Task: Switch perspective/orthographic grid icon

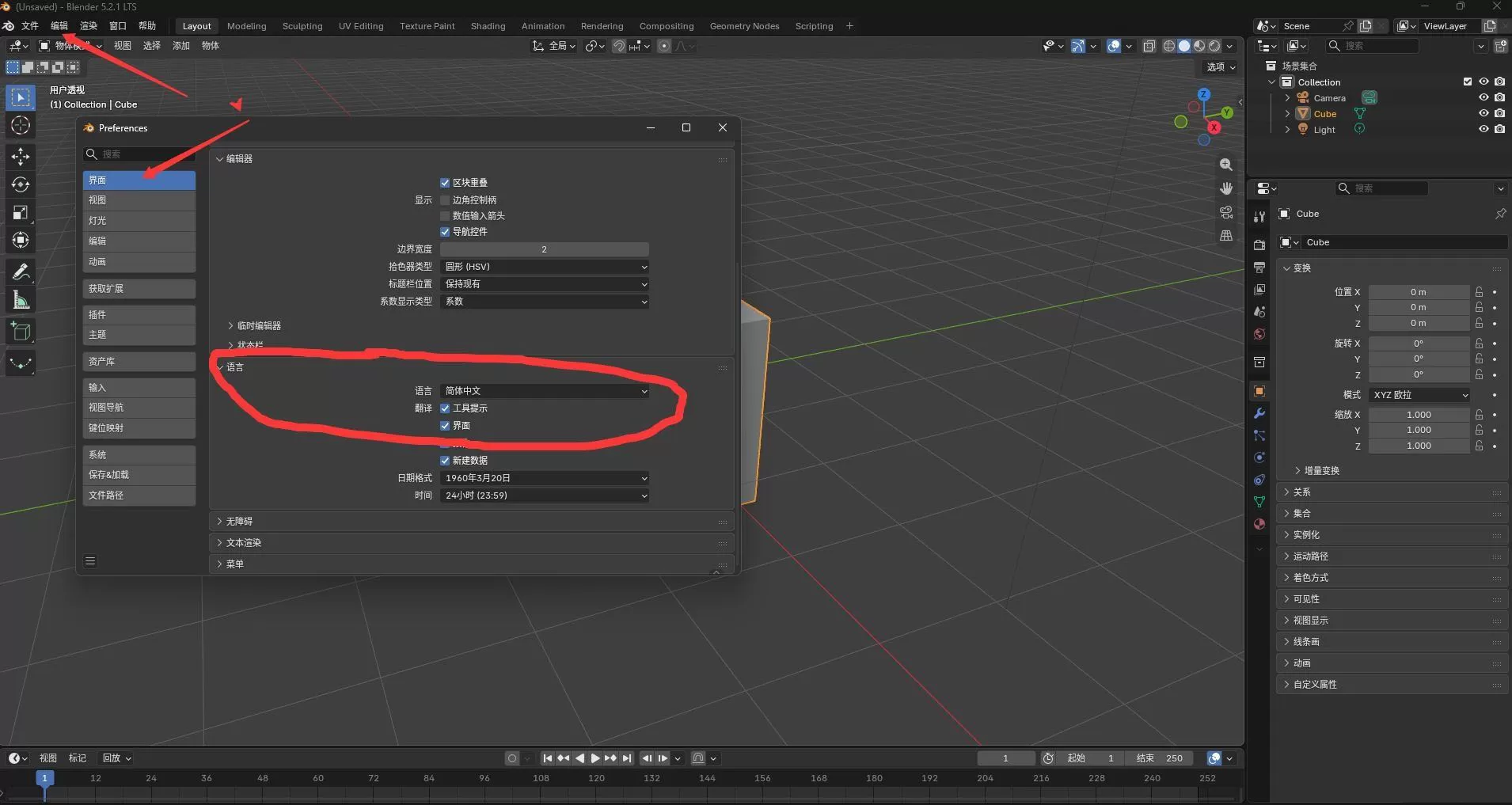Action: [1226, 235]
